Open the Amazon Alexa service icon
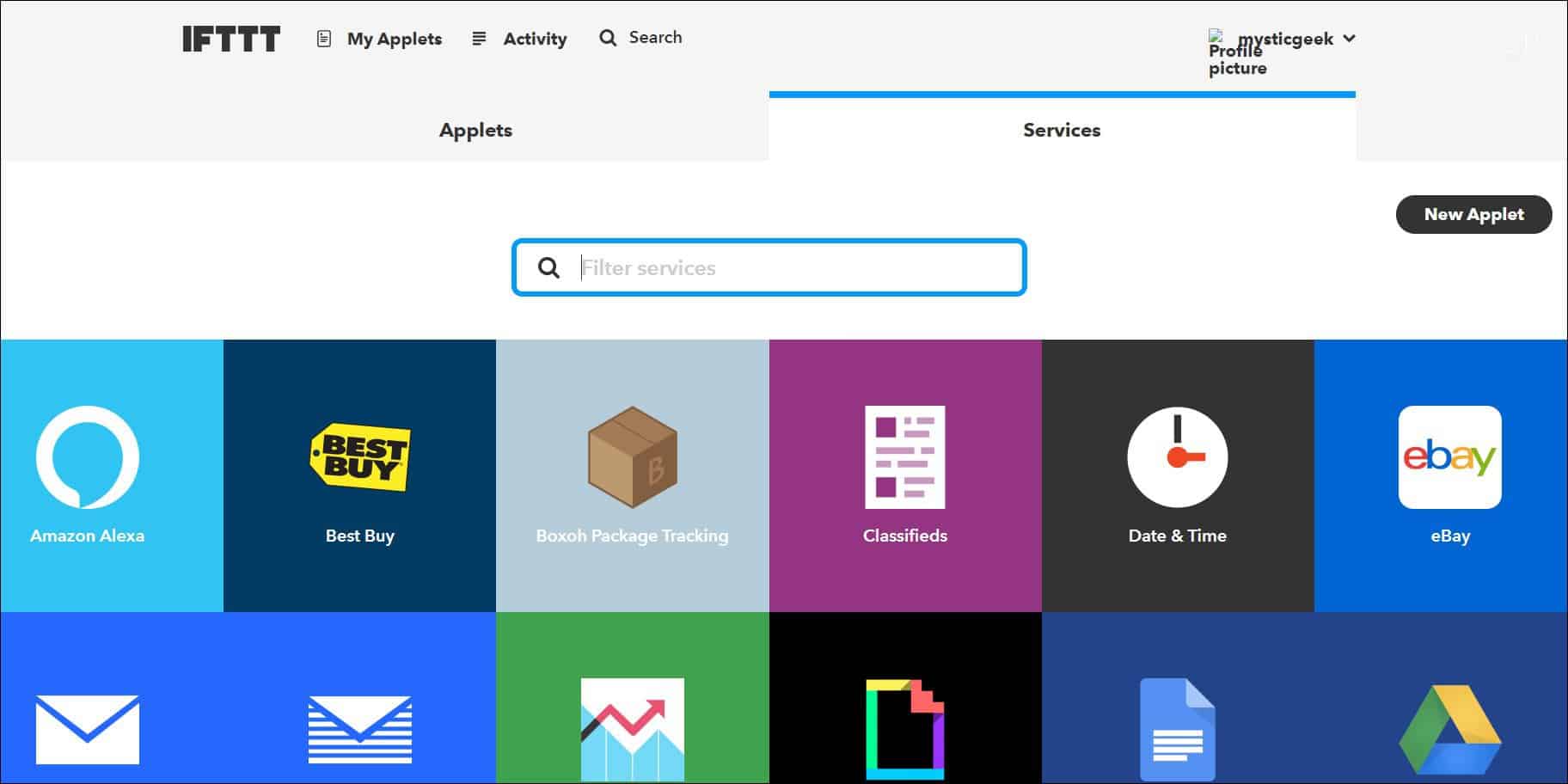 point(88,457)
